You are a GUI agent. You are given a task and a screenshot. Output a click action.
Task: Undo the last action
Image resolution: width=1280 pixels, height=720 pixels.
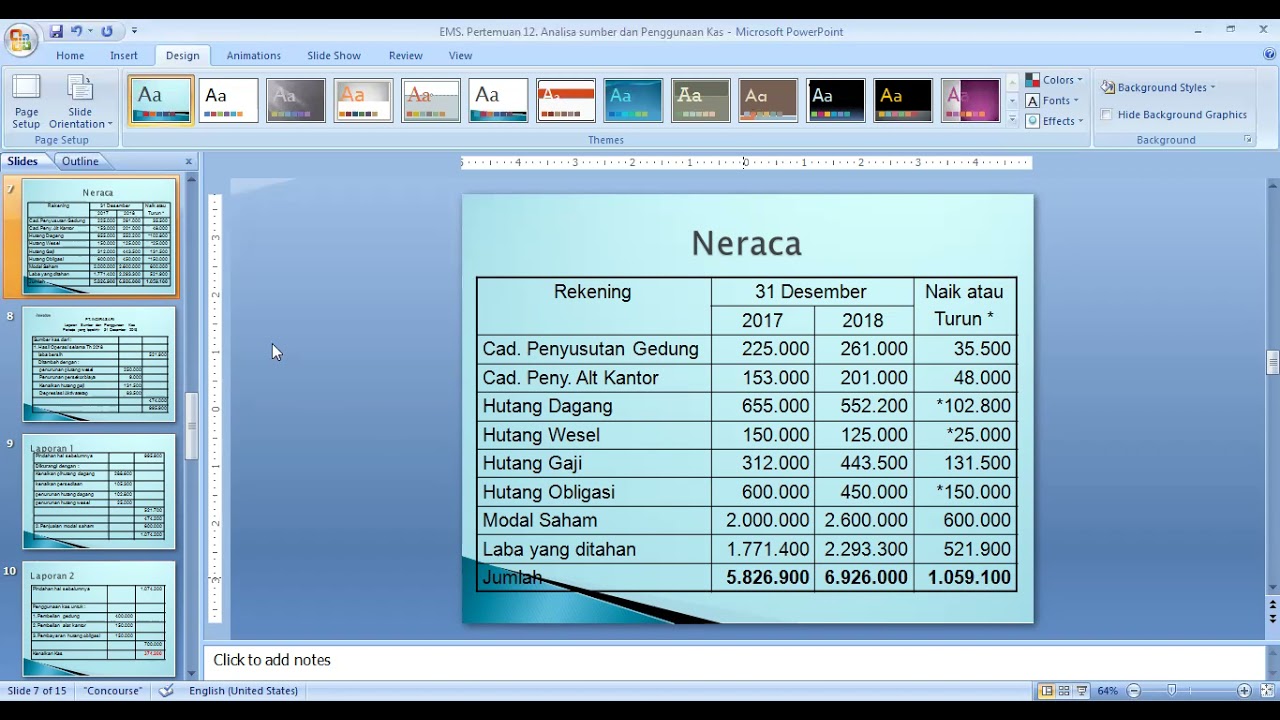tap(76, 32)
